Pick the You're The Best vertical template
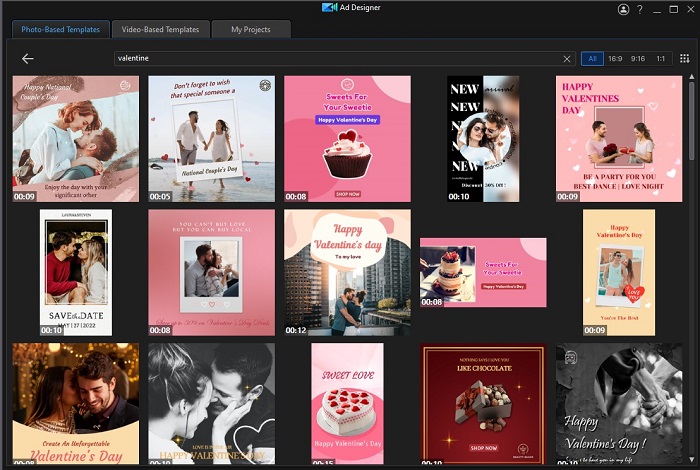Screen dimensions: 700x470 [619, 272]
